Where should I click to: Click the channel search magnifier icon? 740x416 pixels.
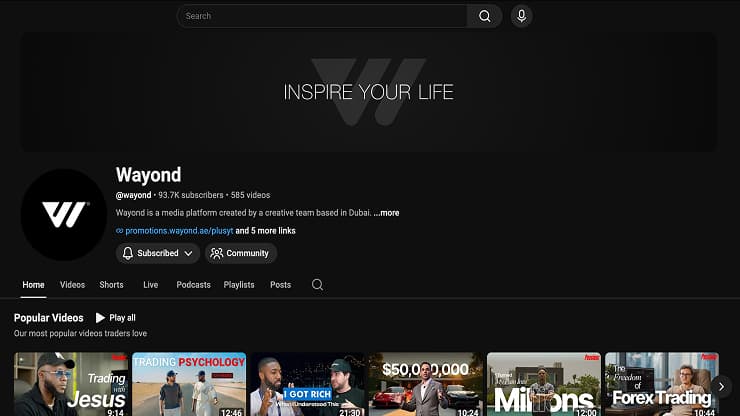(x=317, y=284)
